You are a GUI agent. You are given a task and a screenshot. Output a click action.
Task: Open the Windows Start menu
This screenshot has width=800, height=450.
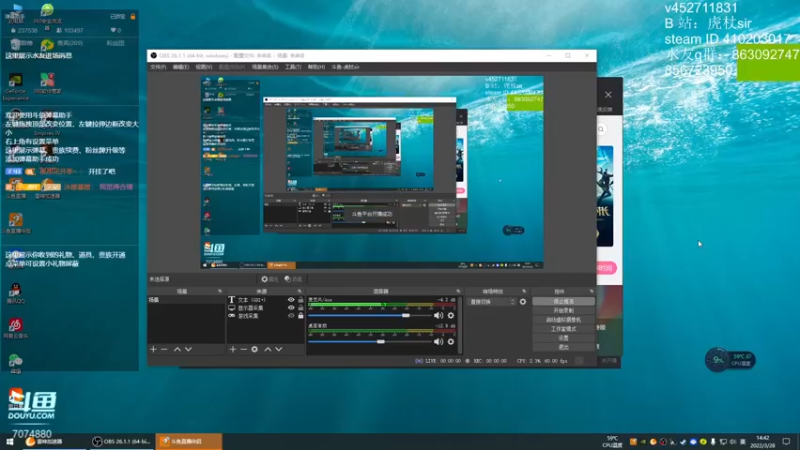pos(10,442)
